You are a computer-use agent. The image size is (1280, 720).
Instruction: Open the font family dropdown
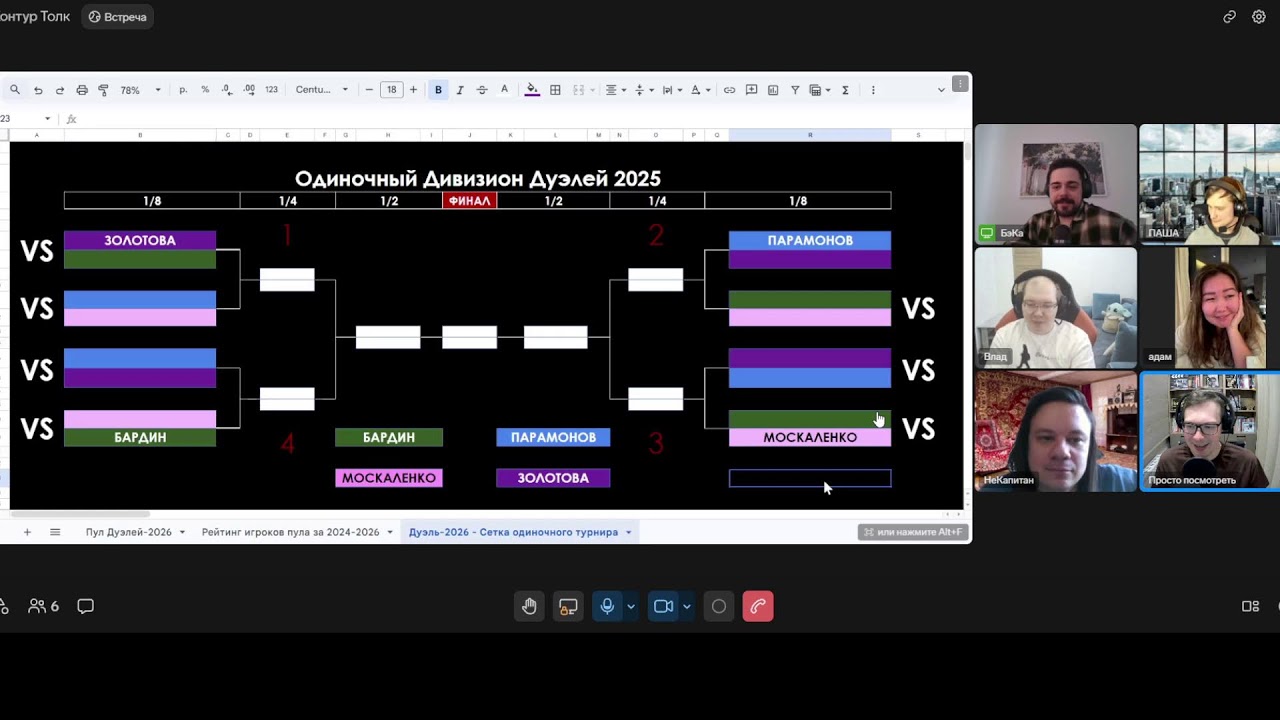pyautogui.click(x=322, y=90)
